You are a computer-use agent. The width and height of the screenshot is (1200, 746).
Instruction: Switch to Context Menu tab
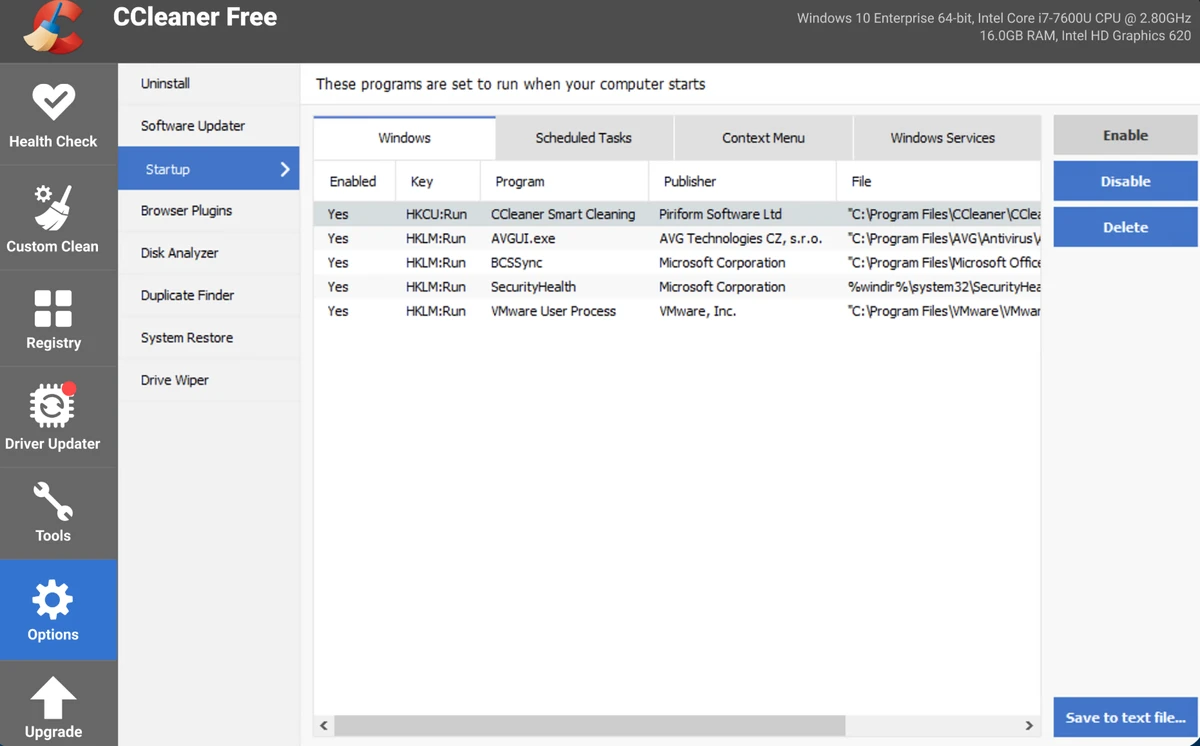click(x=763, y=138)
